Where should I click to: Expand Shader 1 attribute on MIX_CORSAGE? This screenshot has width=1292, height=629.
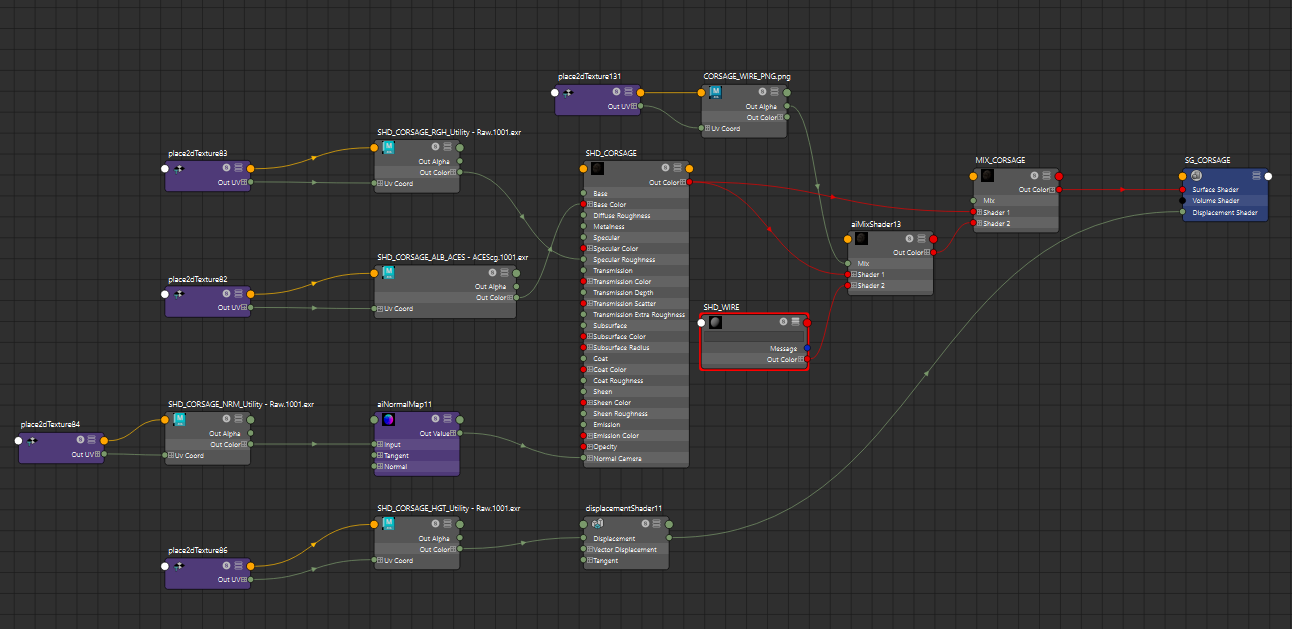[981, 212]
